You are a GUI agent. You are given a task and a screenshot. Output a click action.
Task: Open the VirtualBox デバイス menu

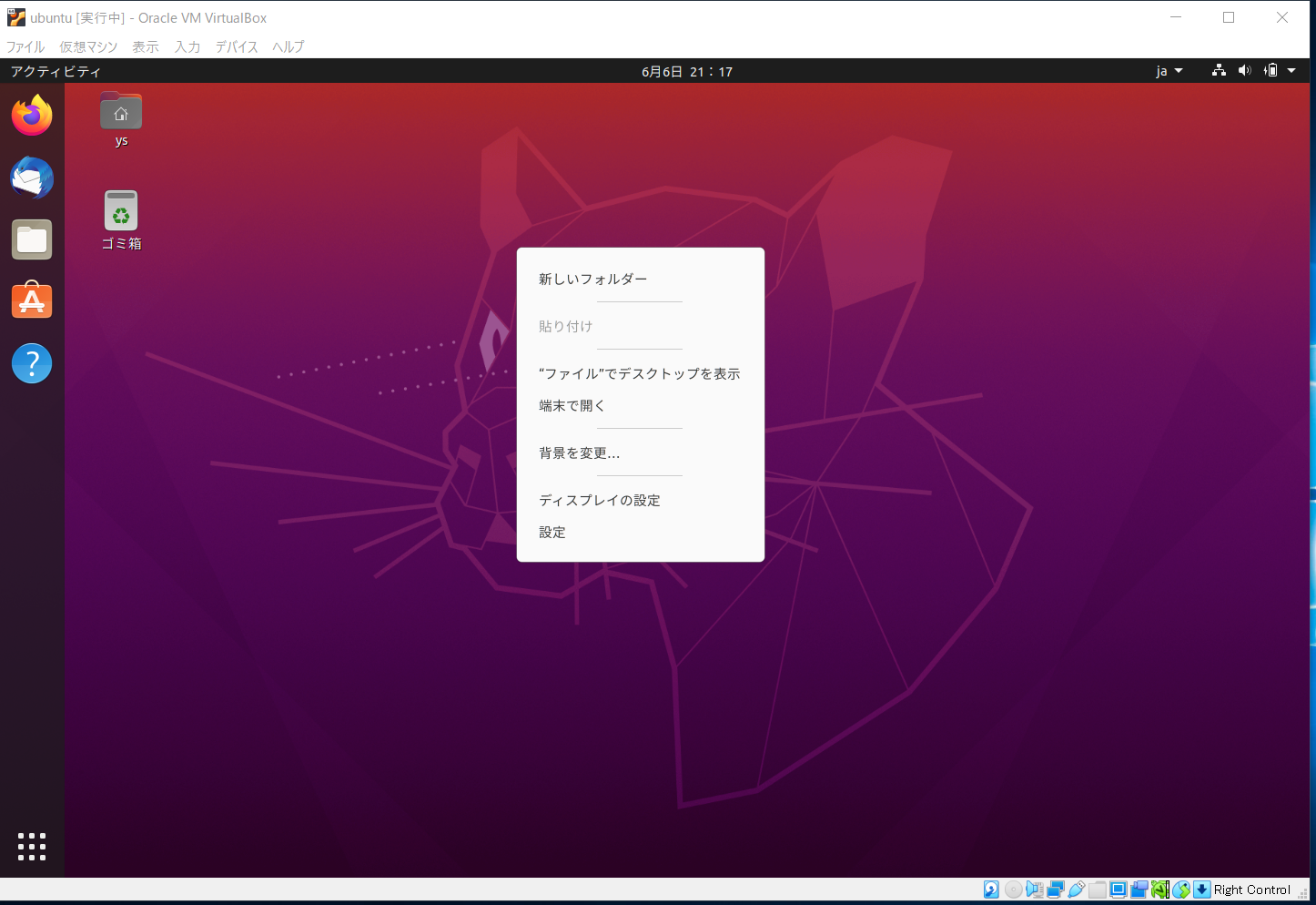[237, 46]
